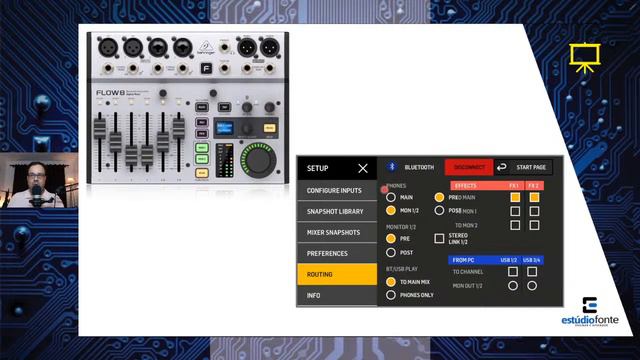This screenshot has height=360, width=640.
Task: Open the Info menu item
Action: pyautogui.click(x=337, y=295)
